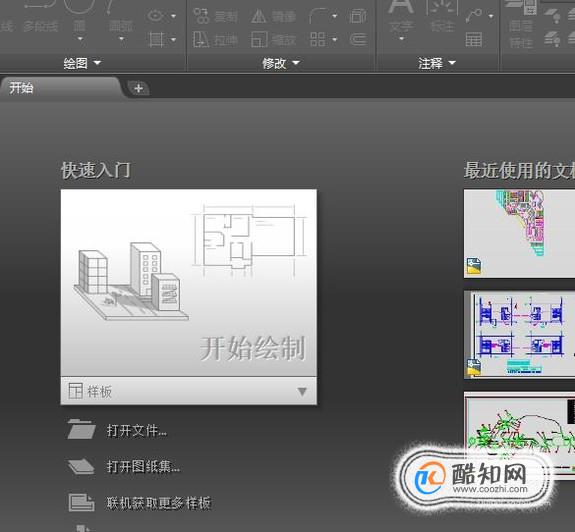Select the Arc (圆弧) draw tool
This screenshot has height=532, width=575.
coord(120,15)
